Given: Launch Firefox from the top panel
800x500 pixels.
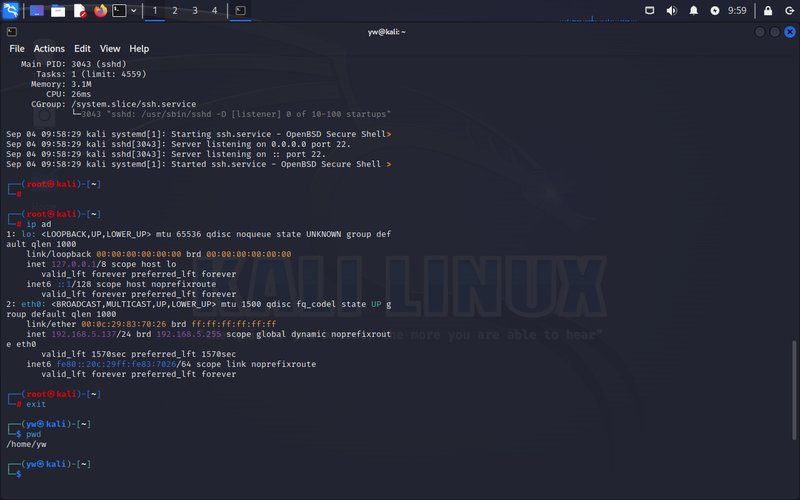Looking at the screenshot, I should tap(101, 11).
